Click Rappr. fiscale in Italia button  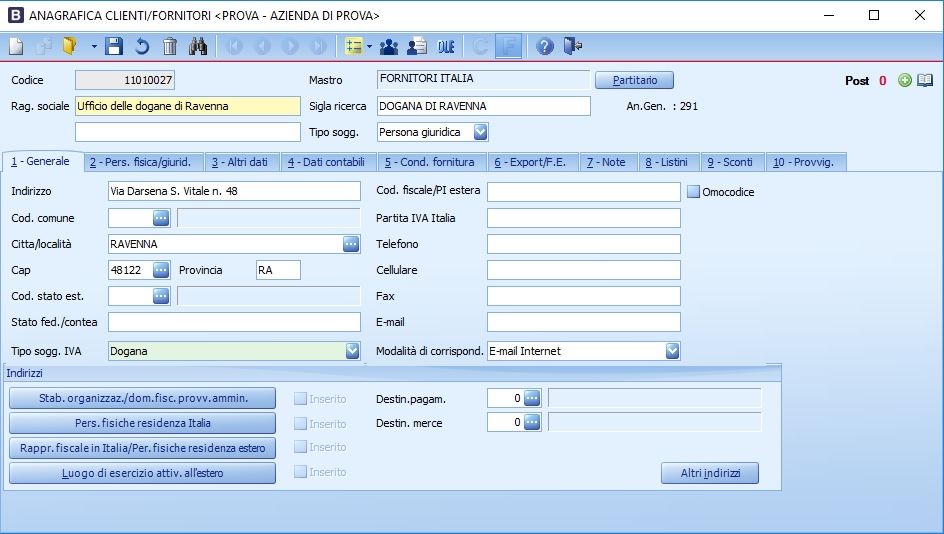(143, 448)
